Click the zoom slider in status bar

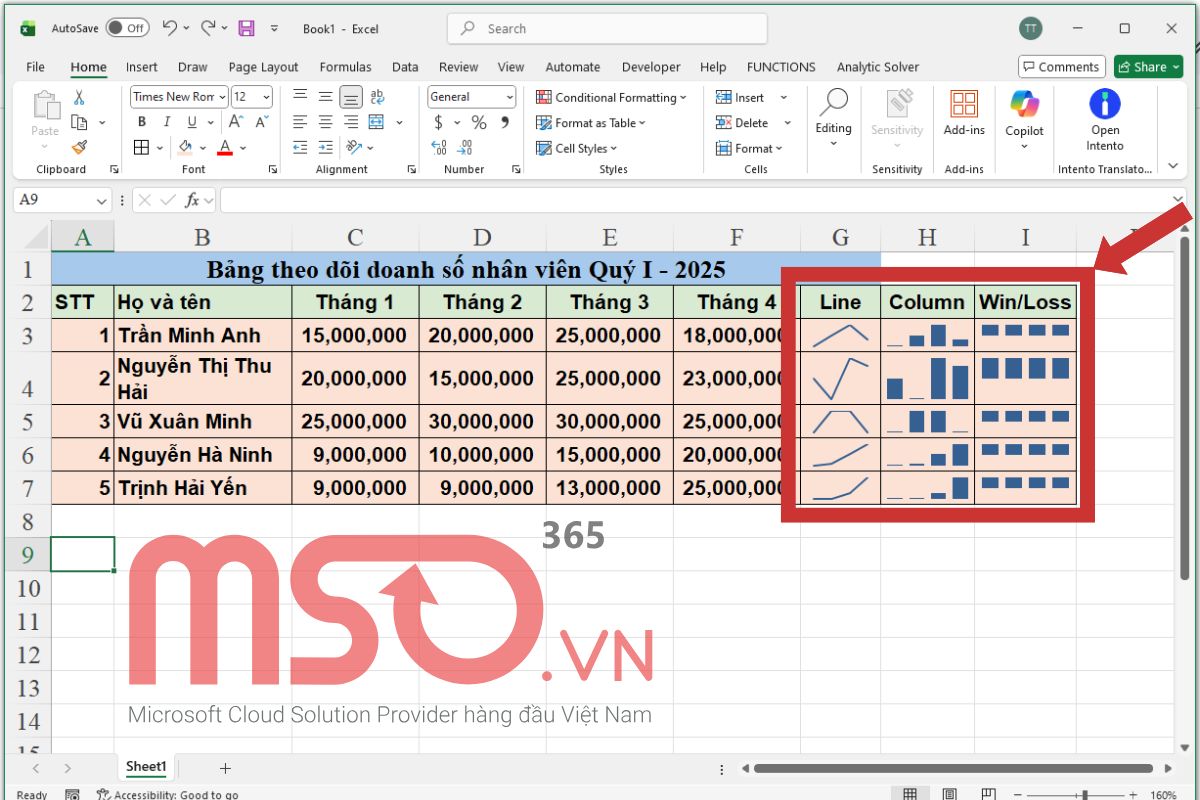coord(1083,794)
